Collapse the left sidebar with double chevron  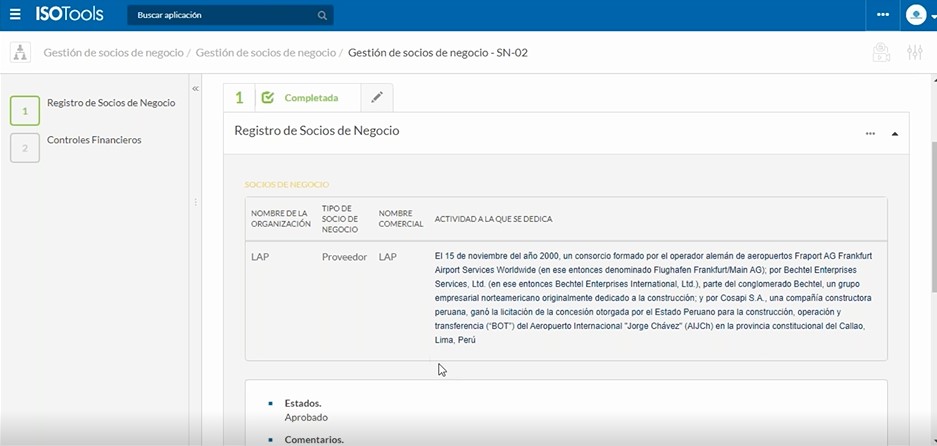coord(196,89)
